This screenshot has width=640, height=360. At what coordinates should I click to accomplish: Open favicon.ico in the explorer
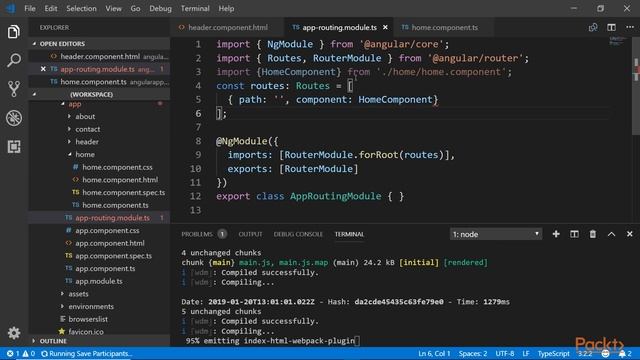pos(86,331)
